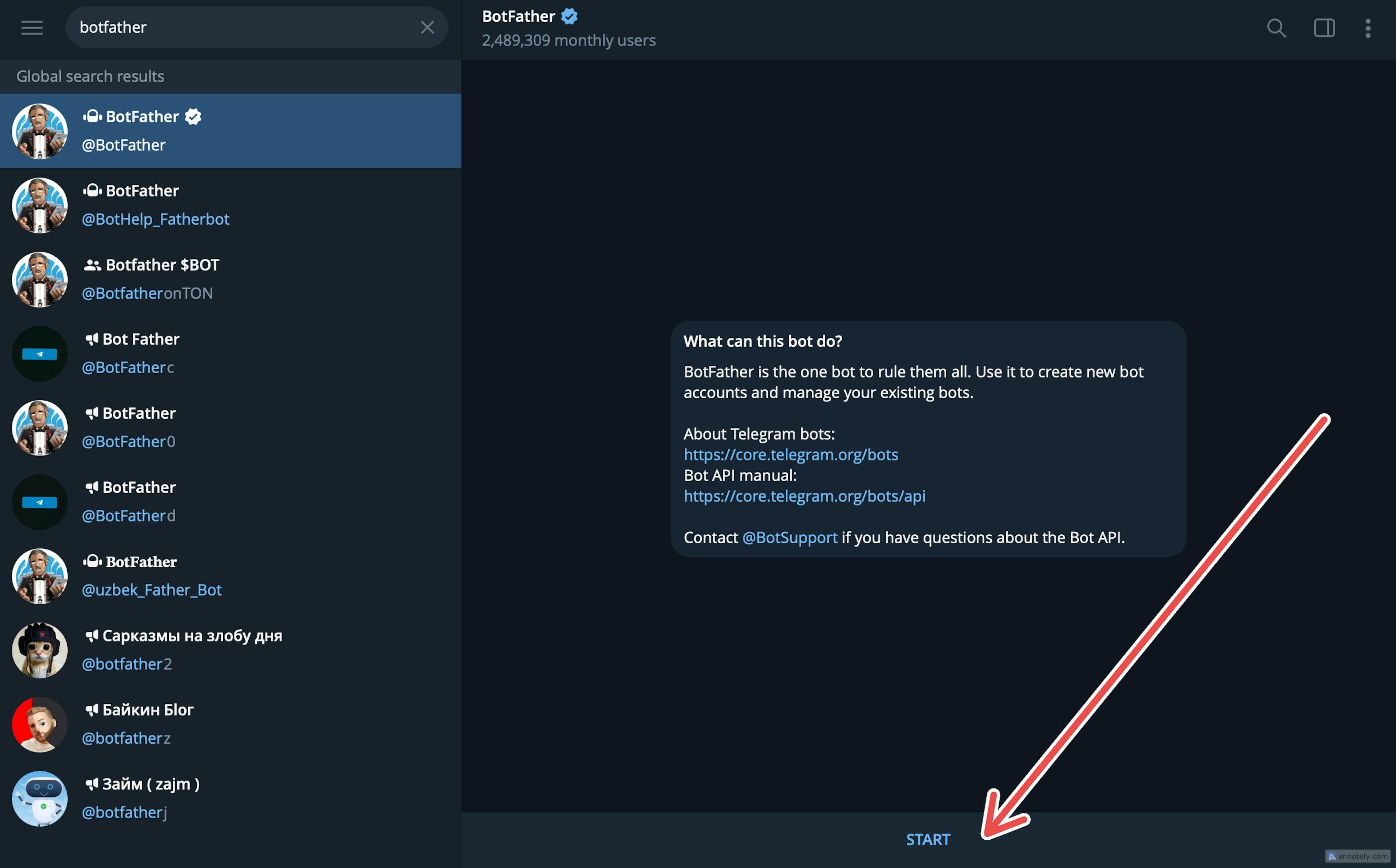The width and height of the screenshot is (1396, 868).
Task: Open the @BotFatherc channel result
Action: click(231, 353)
